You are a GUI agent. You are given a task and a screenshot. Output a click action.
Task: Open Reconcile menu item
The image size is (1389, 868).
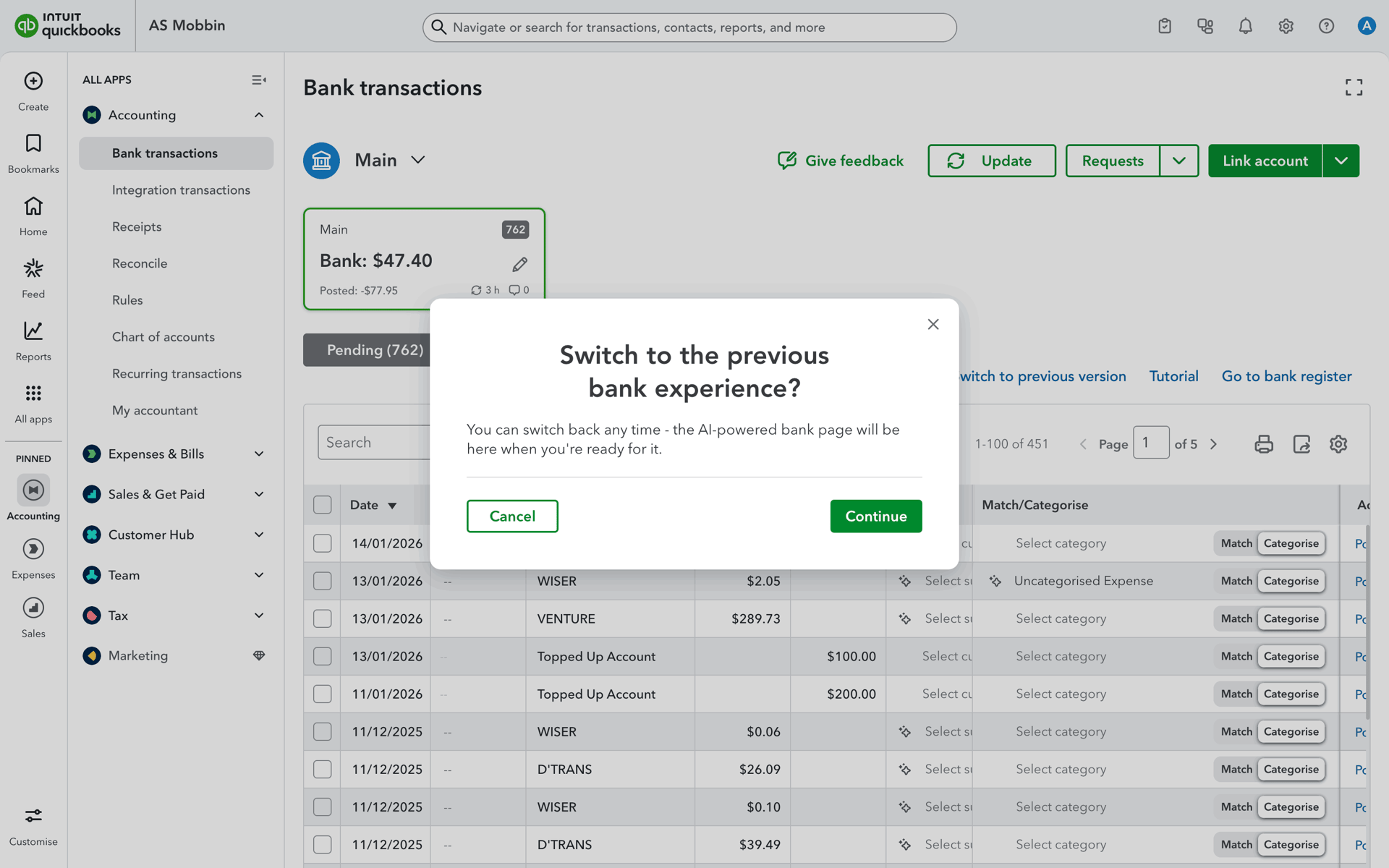[140, 263]
